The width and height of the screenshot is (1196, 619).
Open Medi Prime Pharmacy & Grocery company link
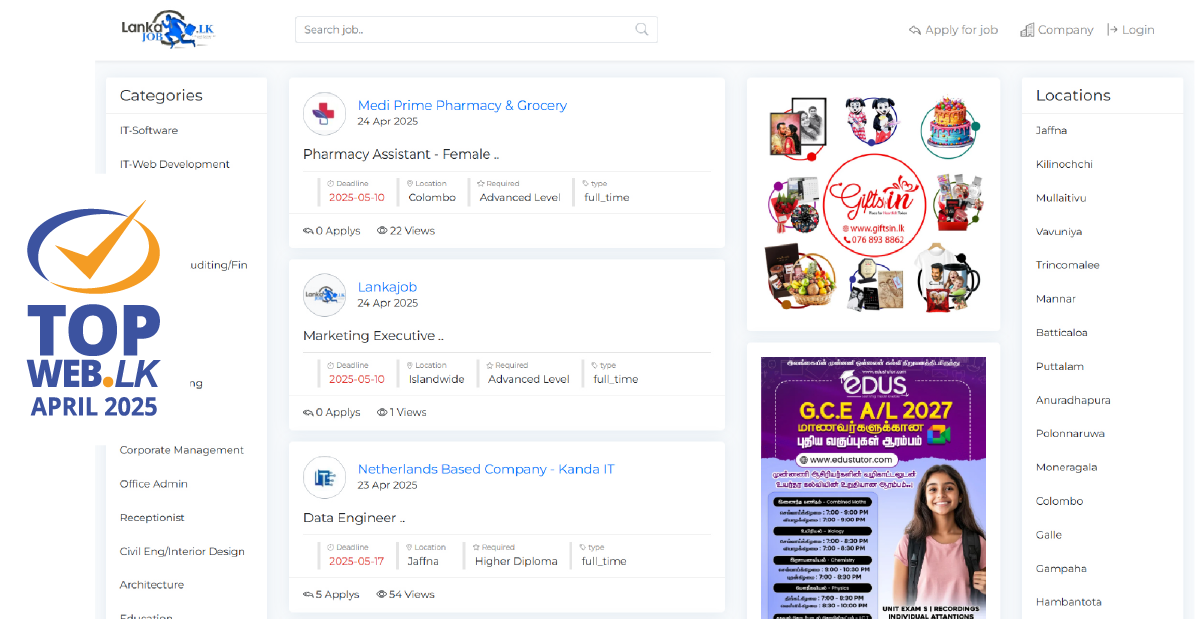(462, 105)
